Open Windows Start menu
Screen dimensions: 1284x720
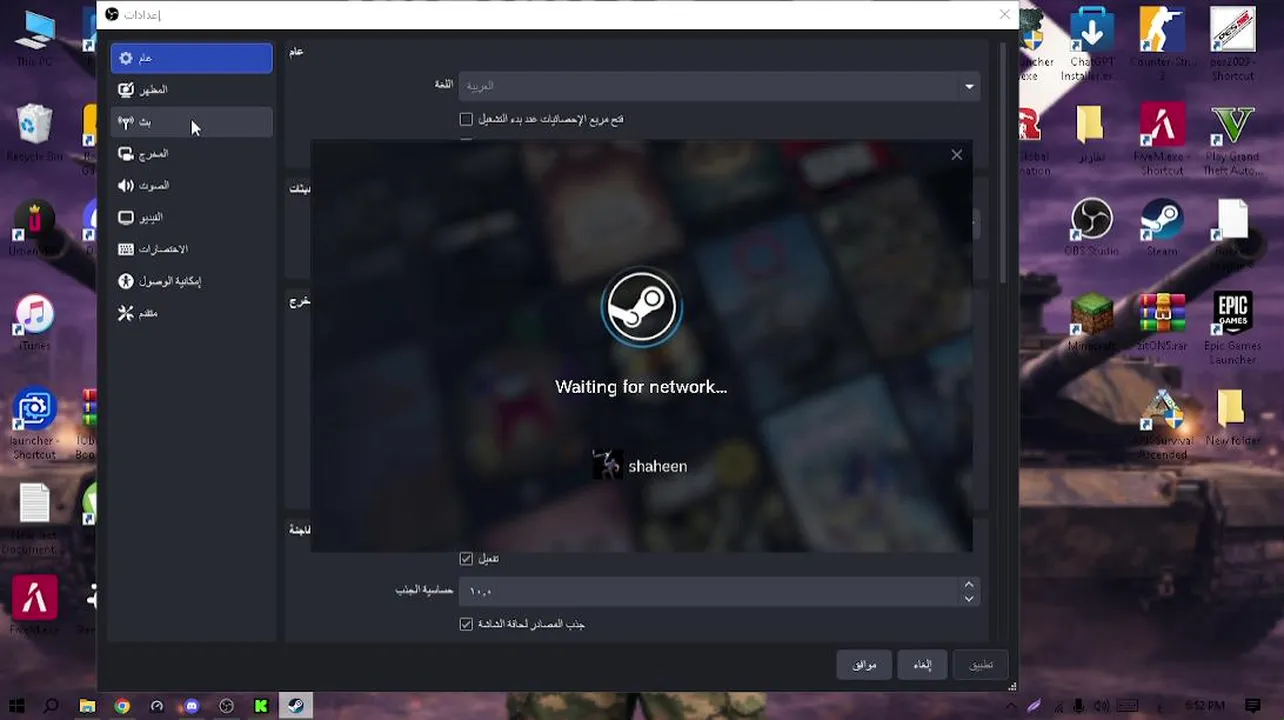click(16, 706)
